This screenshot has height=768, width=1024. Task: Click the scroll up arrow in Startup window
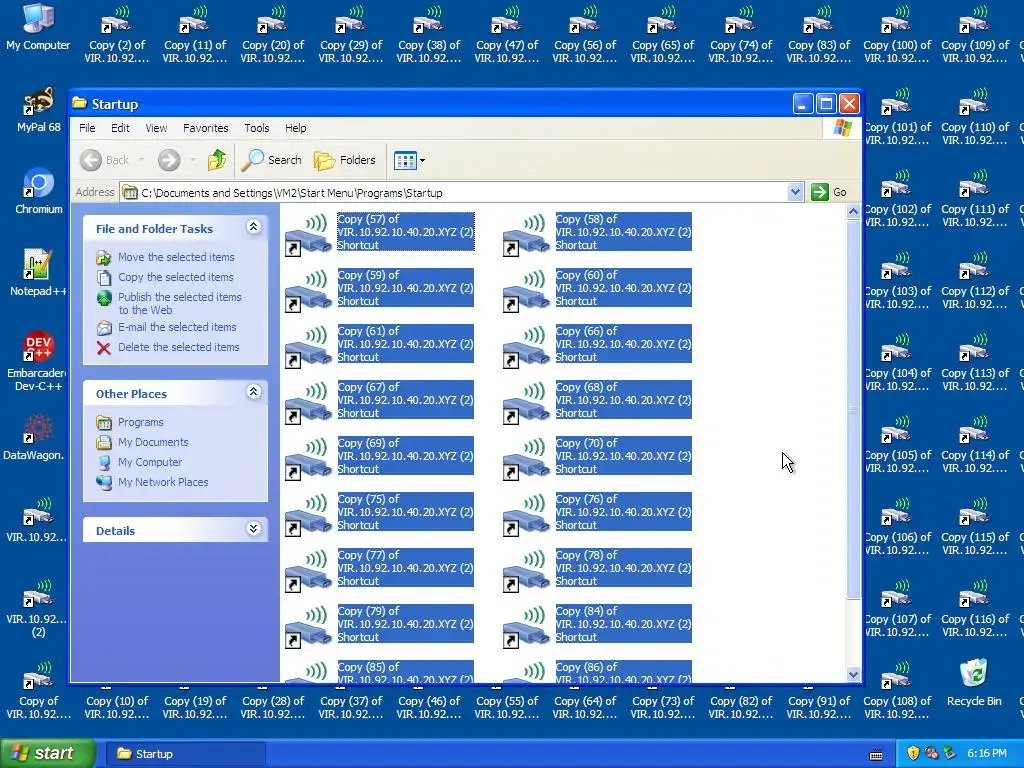tap(853, 212)
